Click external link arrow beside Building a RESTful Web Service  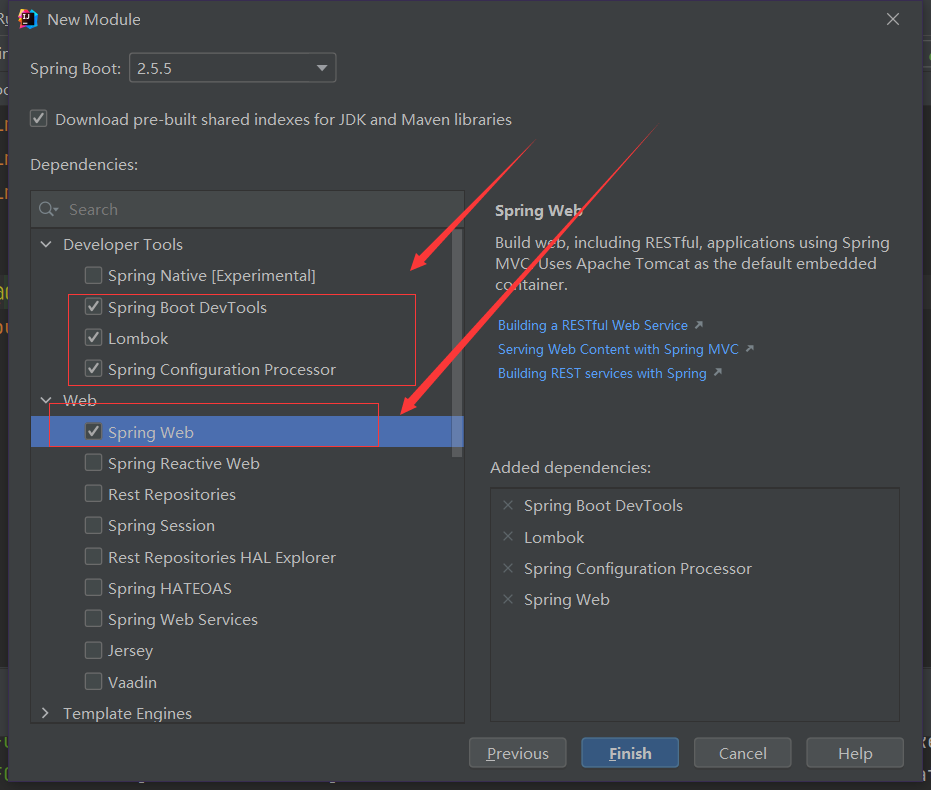pyautogui.click(x=699, y=325)
